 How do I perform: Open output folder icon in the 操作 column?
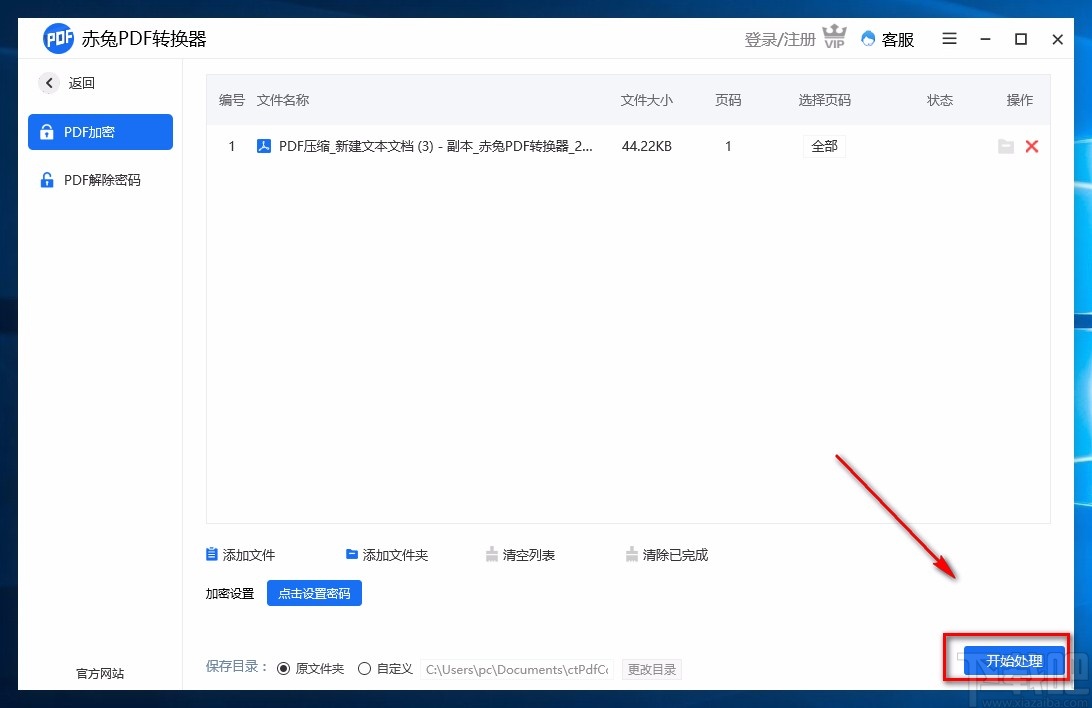1007,146
